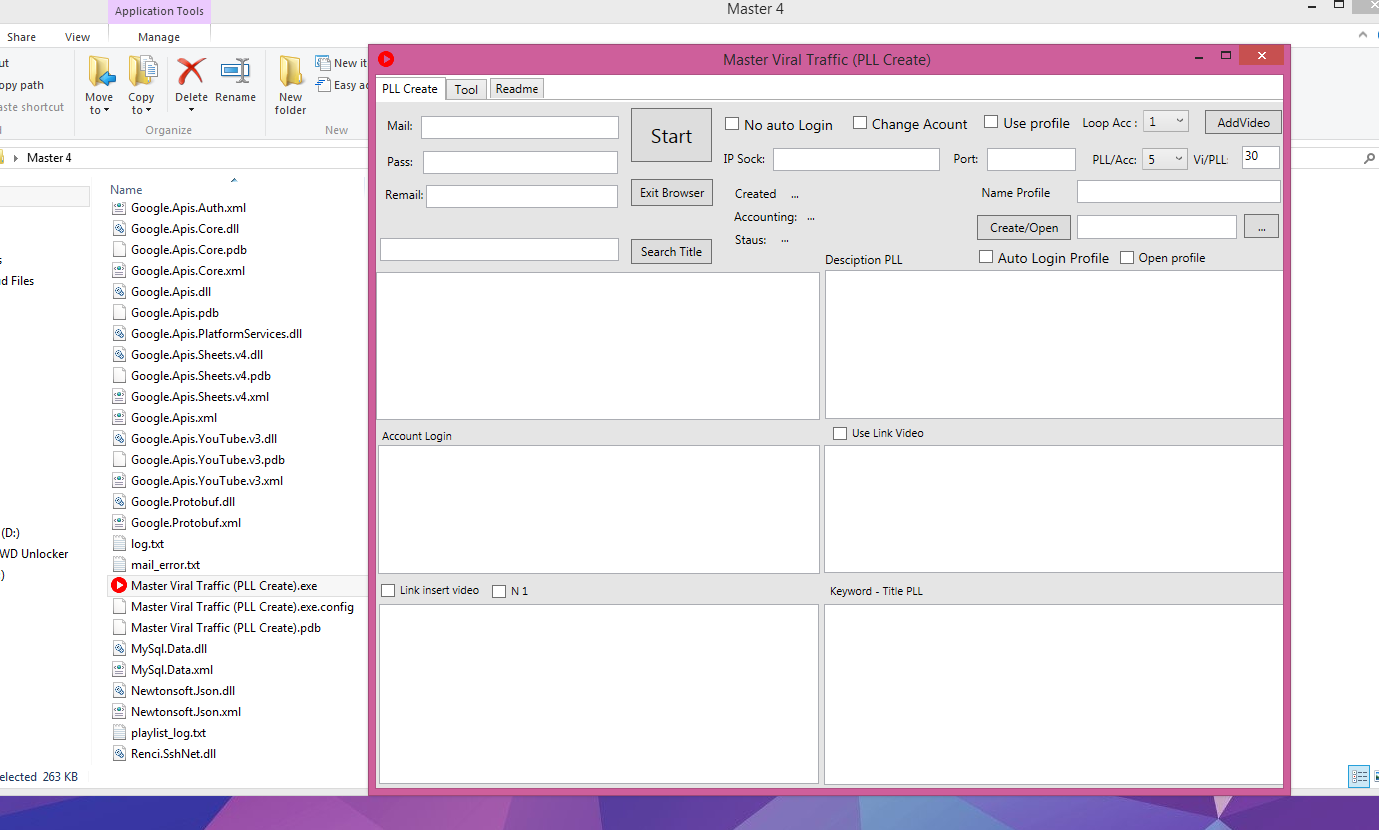The image size is (1379, 830).
Task: Click the Newtonsoft.Json.xml file icon
Action: point(119,712)
